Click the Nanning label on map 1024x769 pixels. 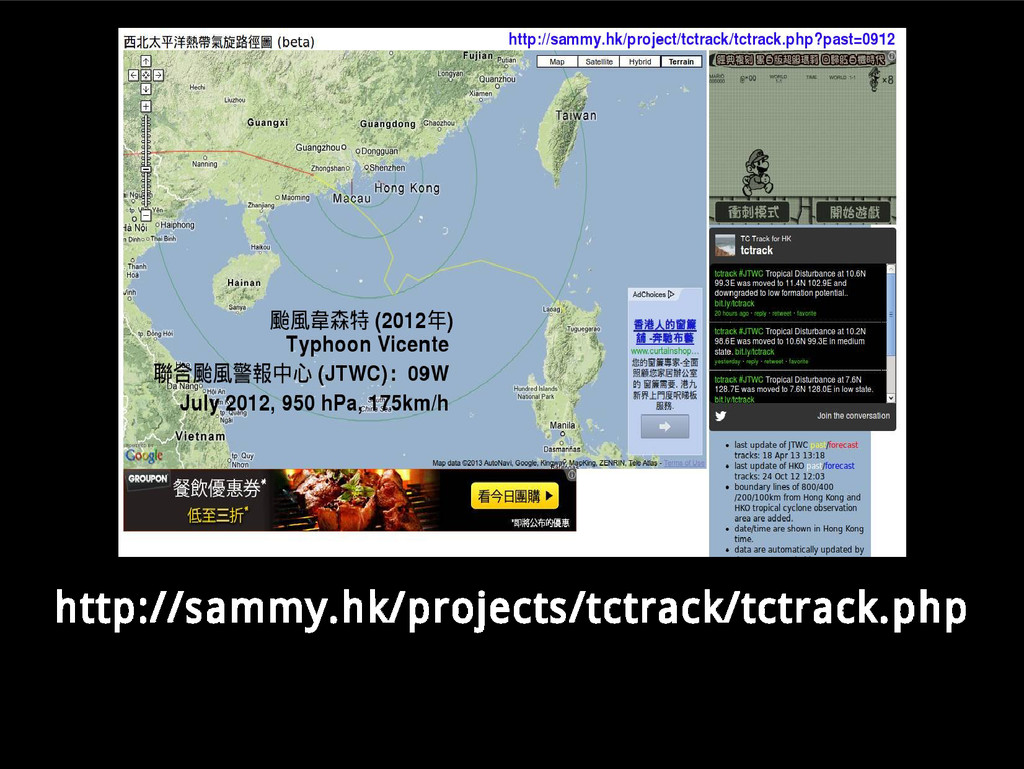(x=204, y=164)
